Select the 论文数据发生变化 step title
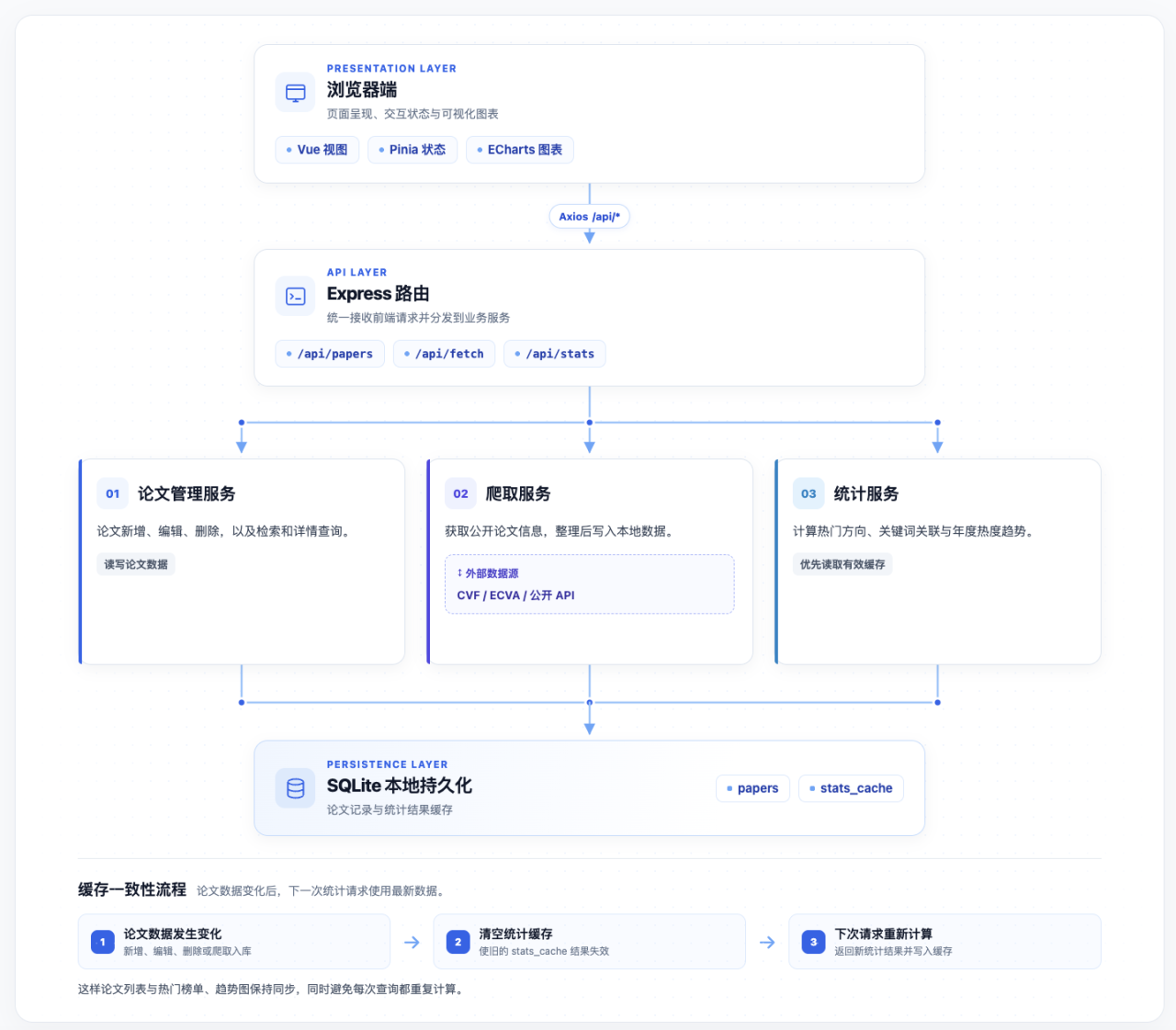The height and width of the screenshot is (1030, 1176). (x=173, y=934)
